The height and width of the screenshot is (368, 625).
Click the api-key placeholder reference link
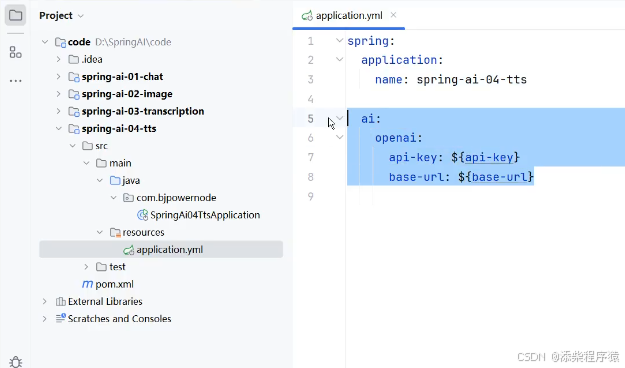[489, 157]
